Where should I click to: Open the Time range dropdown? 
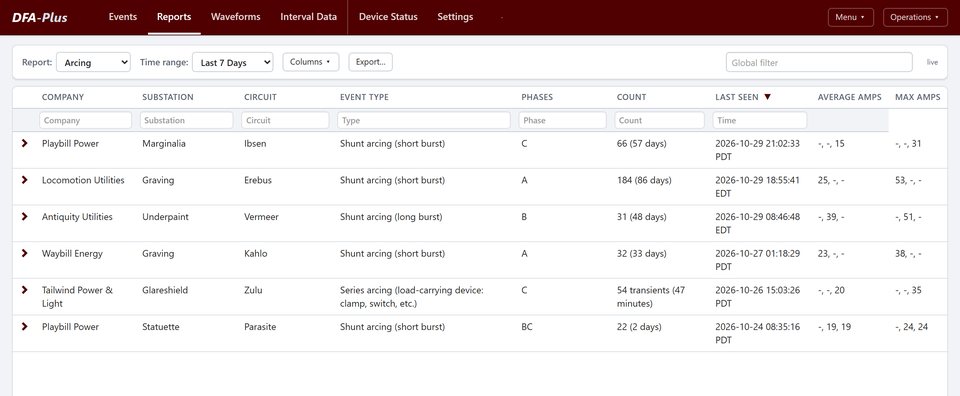pos(233,62)
